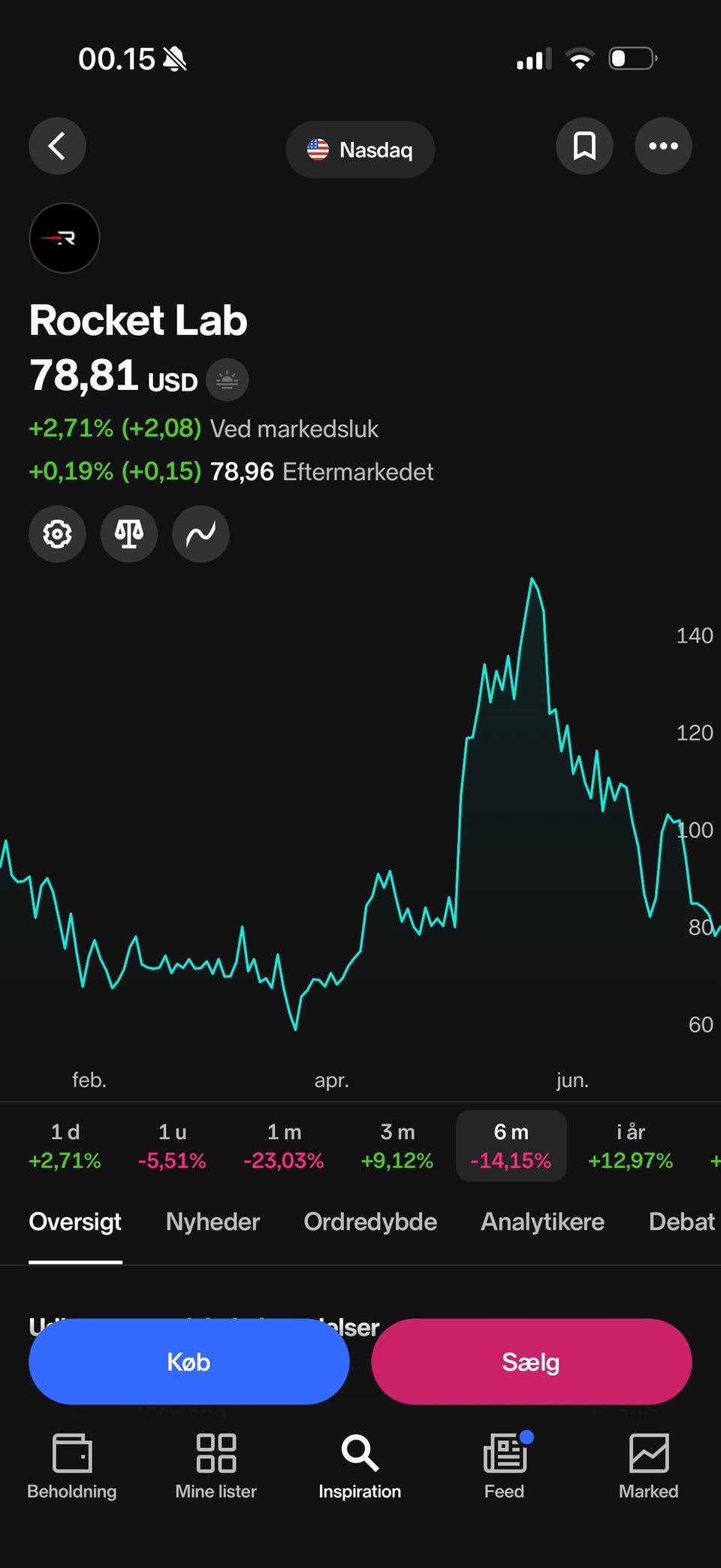Image resolution: width=721 pixels, height=1568 pixels.
Task: Open the Feed news section
Action: (505, 1466)
